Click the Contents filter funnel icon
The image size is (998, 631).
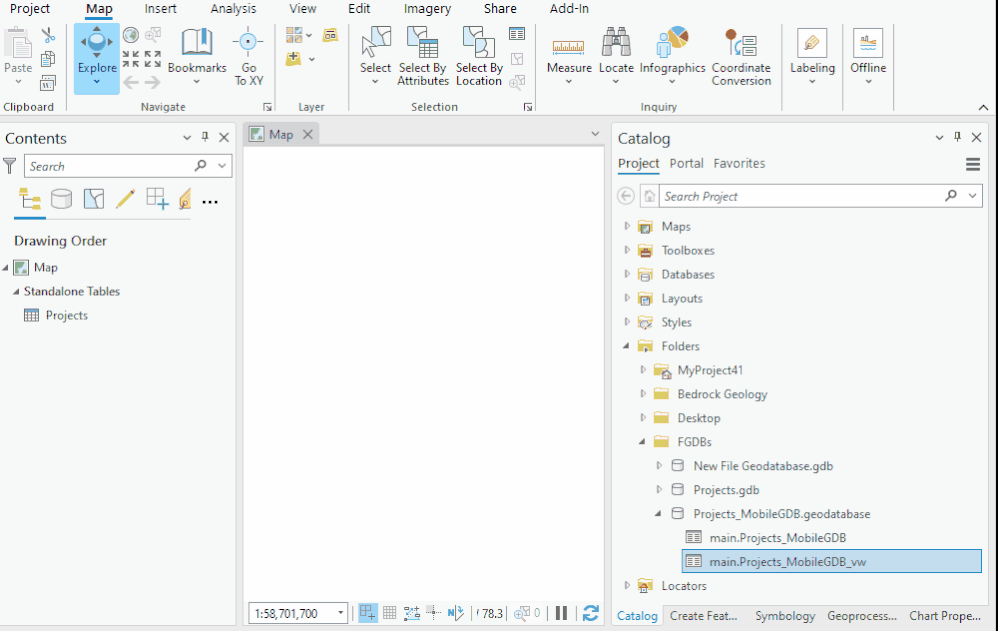pyautogui.click(x=10, y=166)
